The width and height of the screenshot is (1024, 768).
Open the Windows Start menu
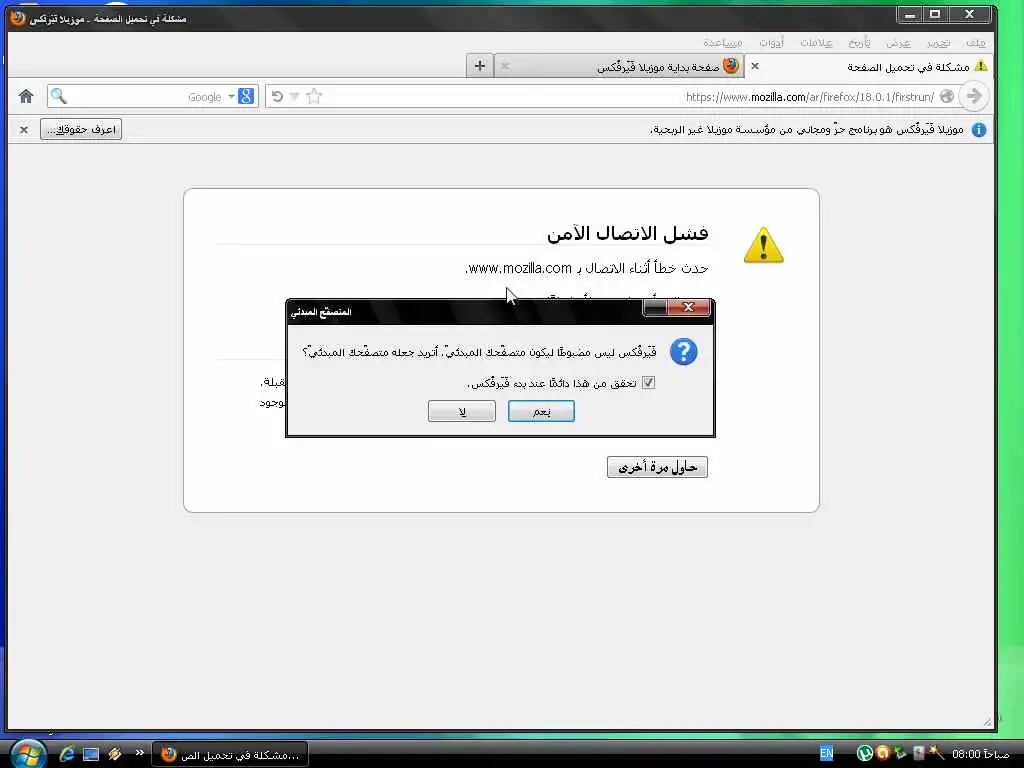click(27, 754)
